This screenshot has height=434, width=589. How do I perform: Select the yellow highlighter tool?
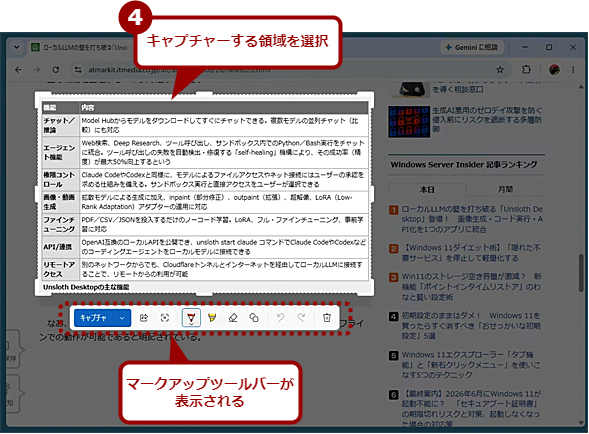pos(212,318)
